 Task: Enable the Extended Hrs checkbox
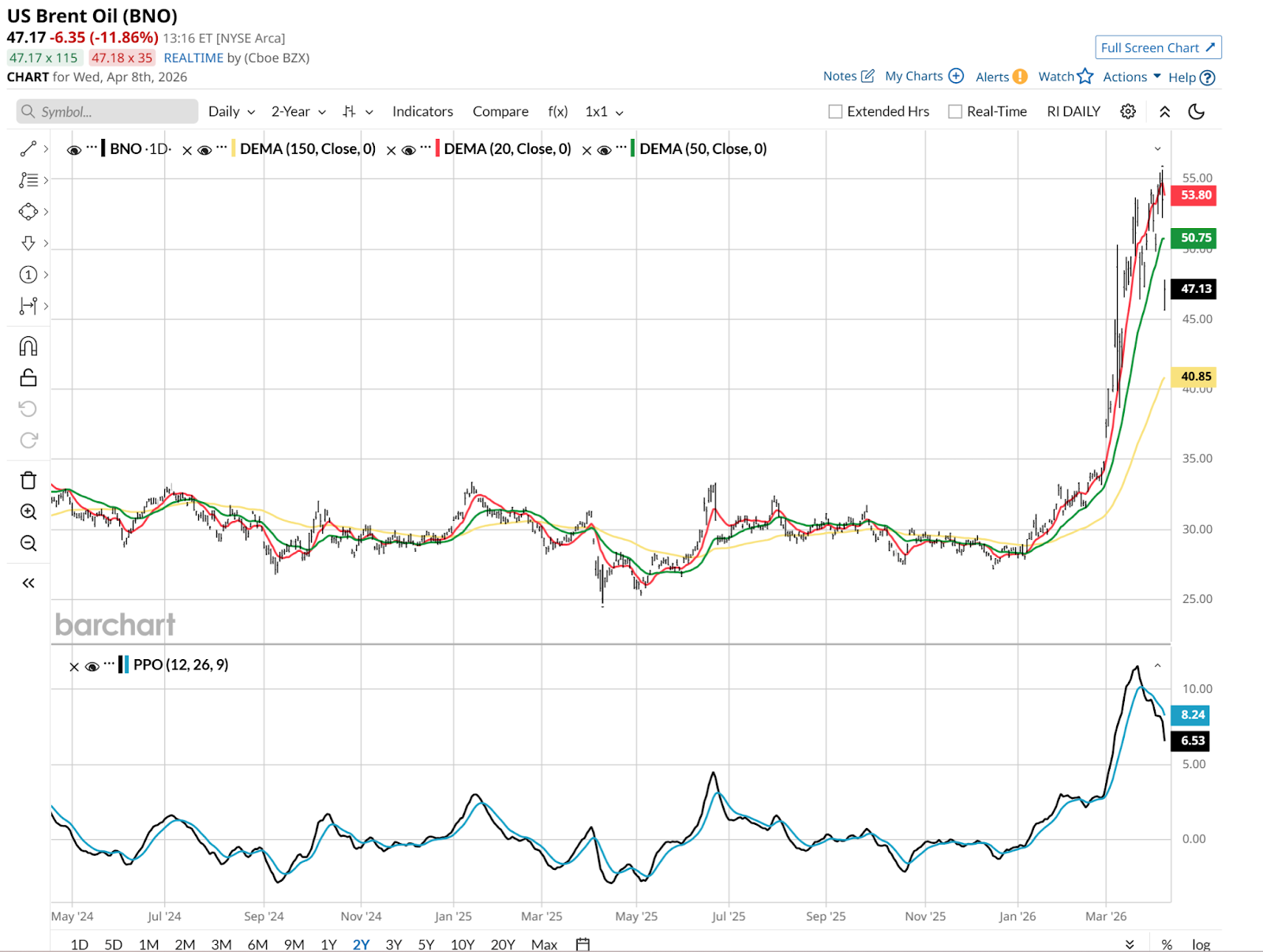click(x=835, y=112)
